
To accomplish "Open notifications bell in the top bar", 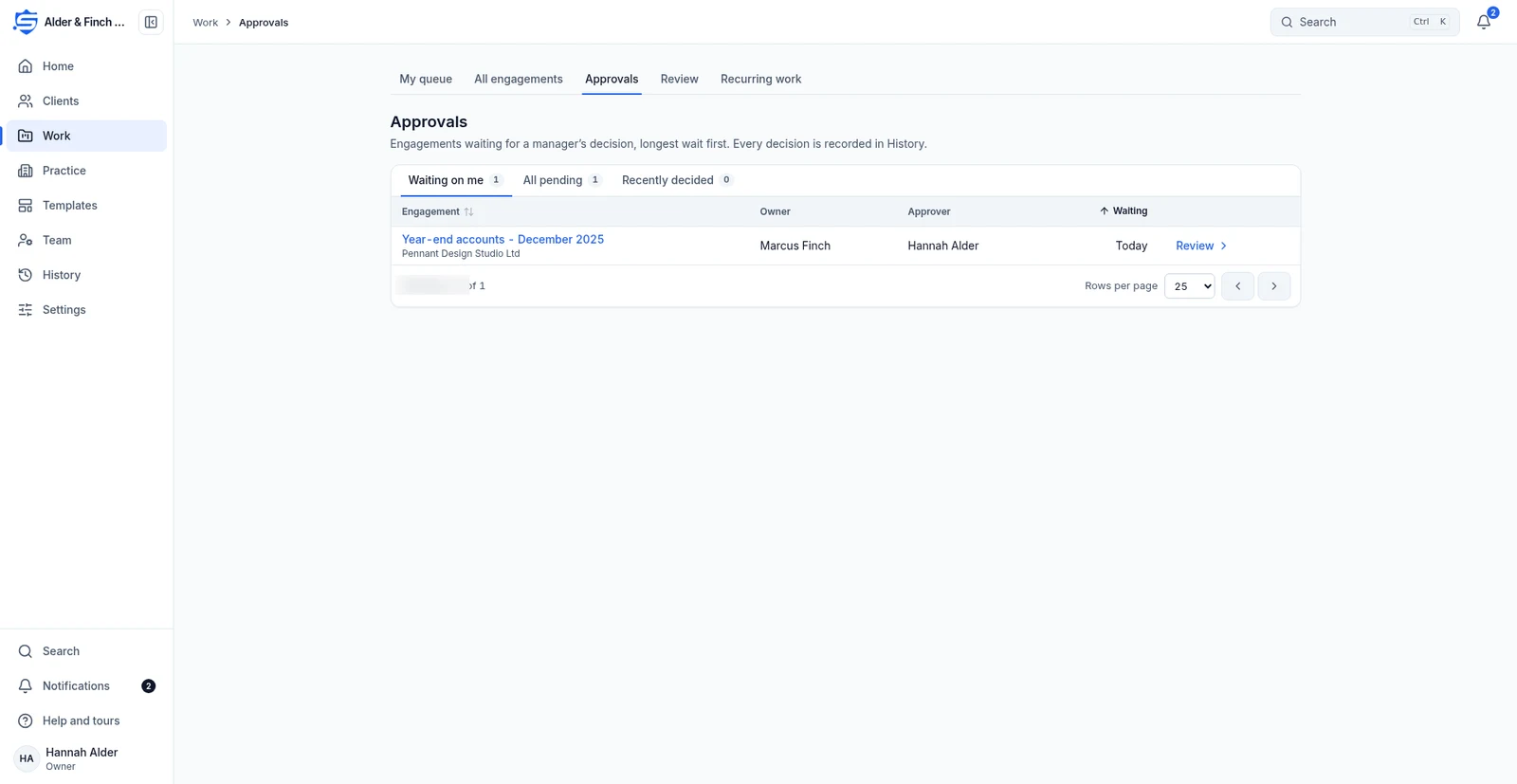I will 1484,22.
